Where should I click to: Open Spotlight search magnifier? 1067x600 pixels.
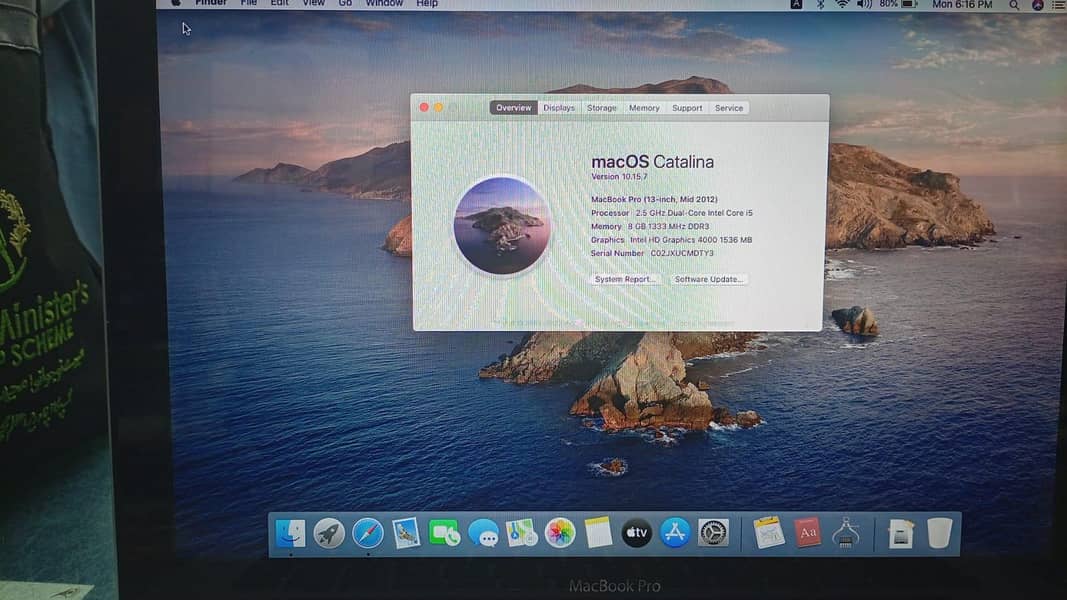coord(1014,5)
